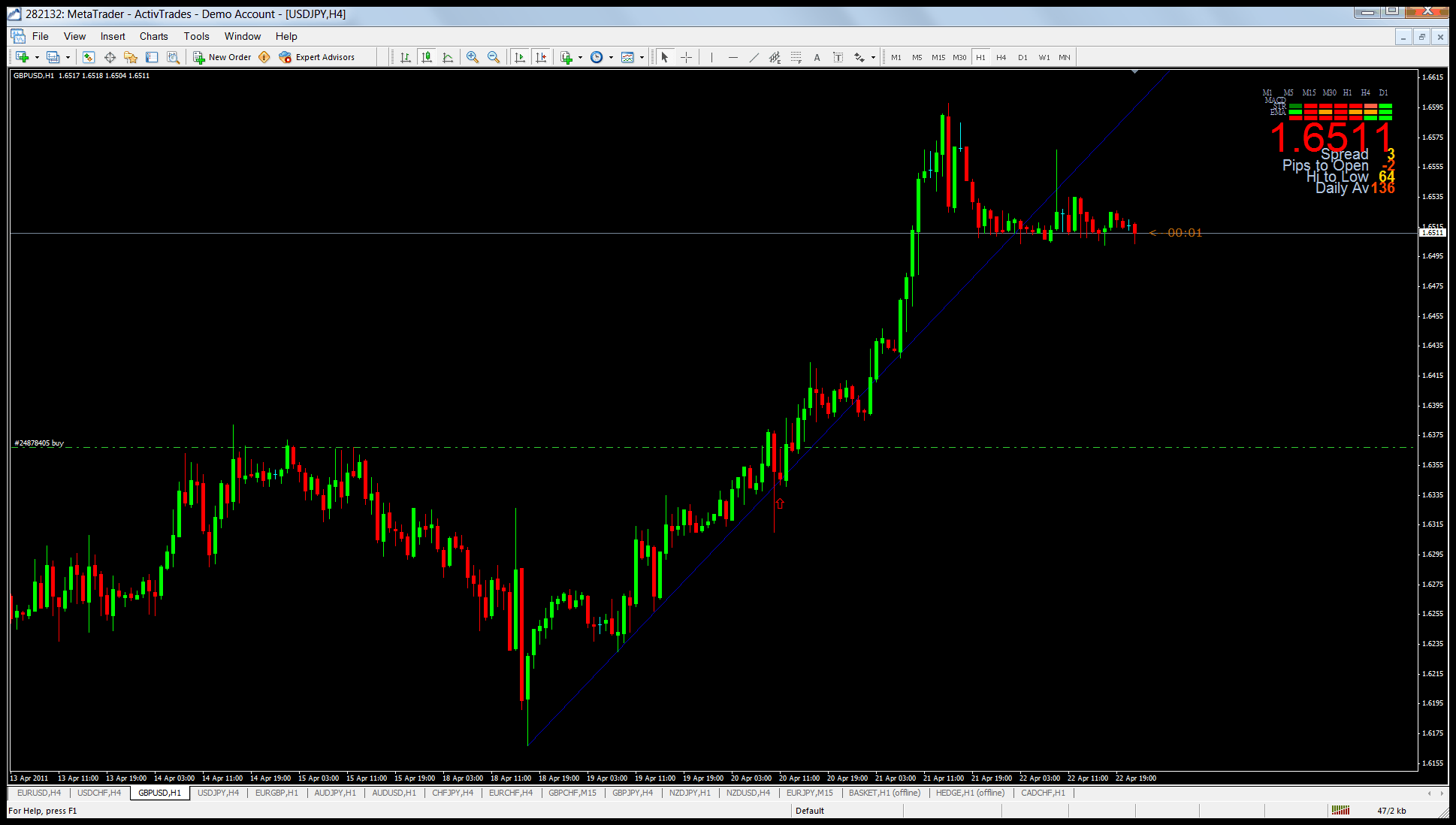Click the Zoom In magnifier icon
1456x825 pixels.
coord(473,57)
